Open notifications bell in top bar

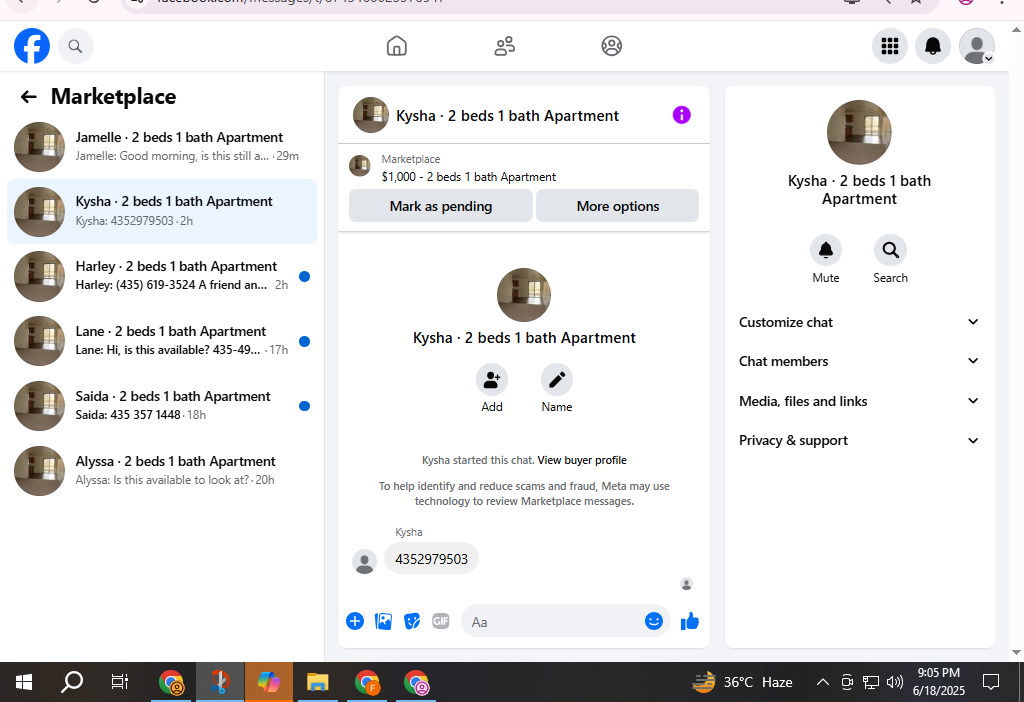933,46
